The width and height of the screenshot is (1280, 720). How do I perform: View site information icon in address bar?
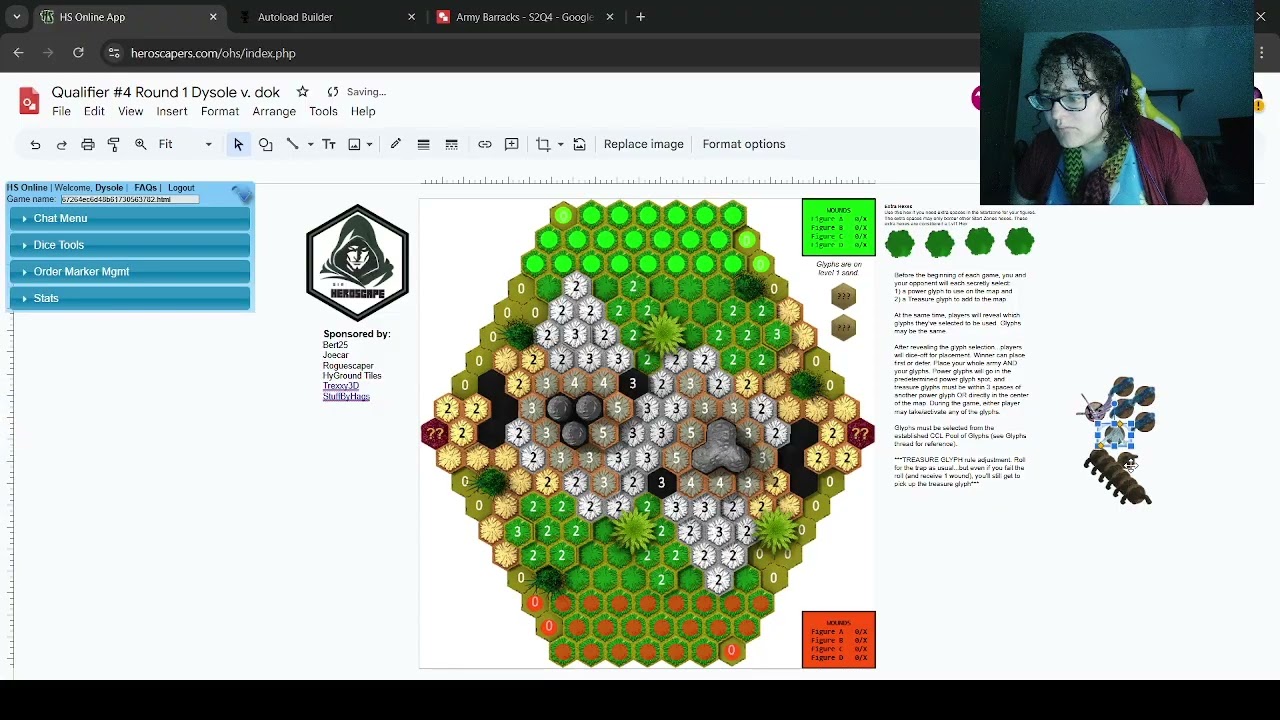(113, 53)
